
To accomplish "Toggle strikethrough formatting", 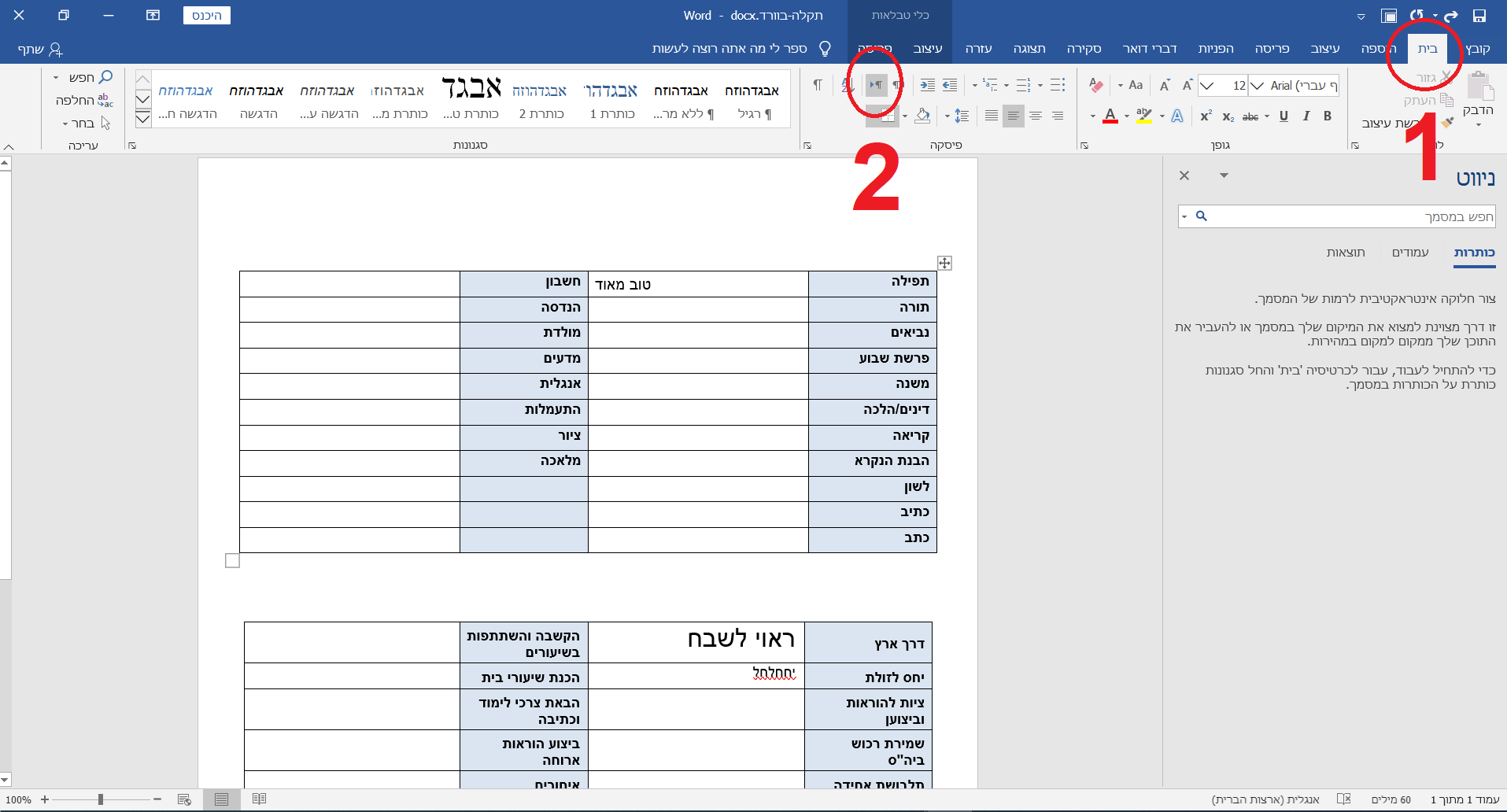I will point(1250,116).
